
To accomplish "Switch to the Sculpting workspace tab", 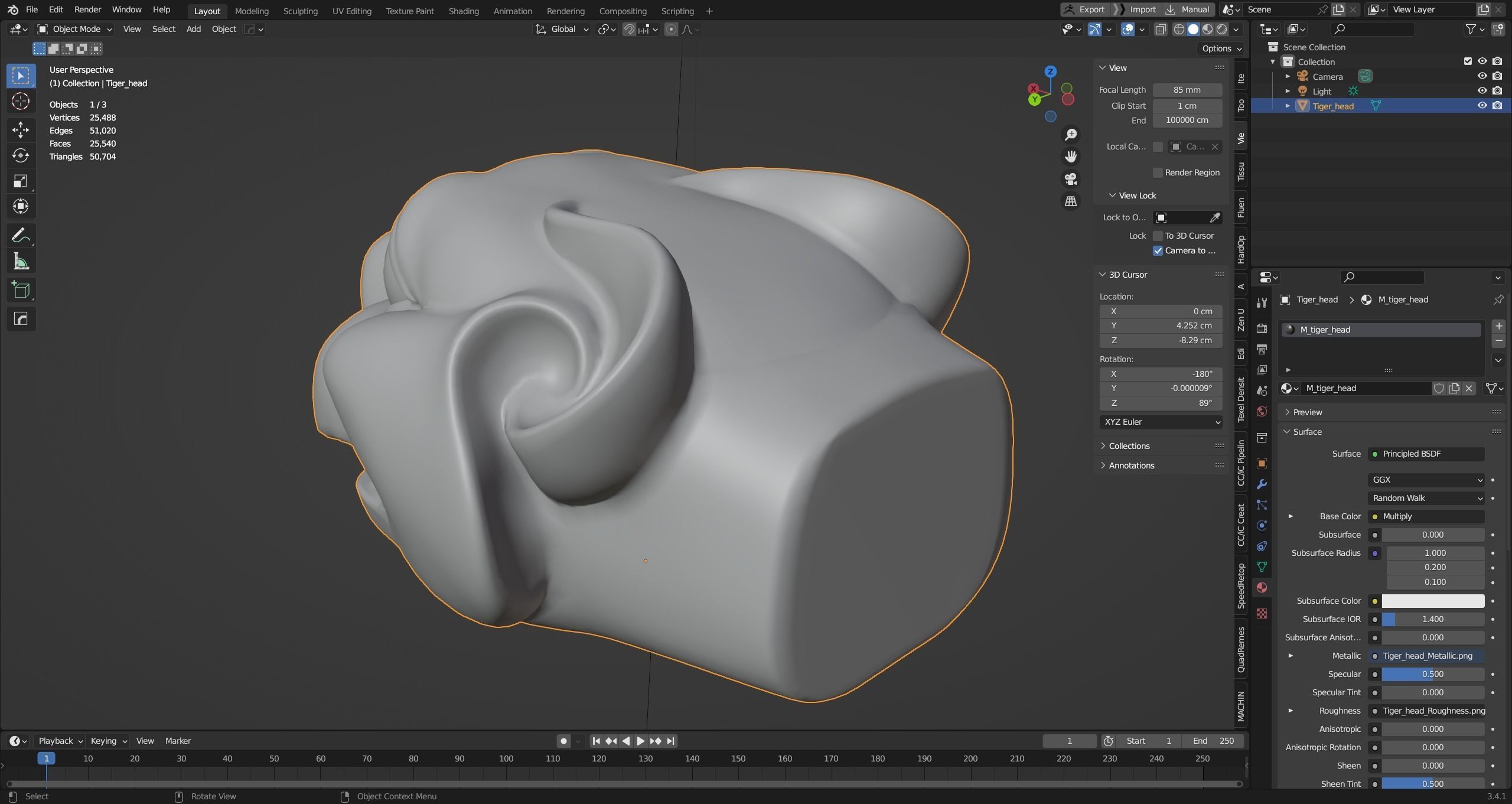I will [300, 11].
